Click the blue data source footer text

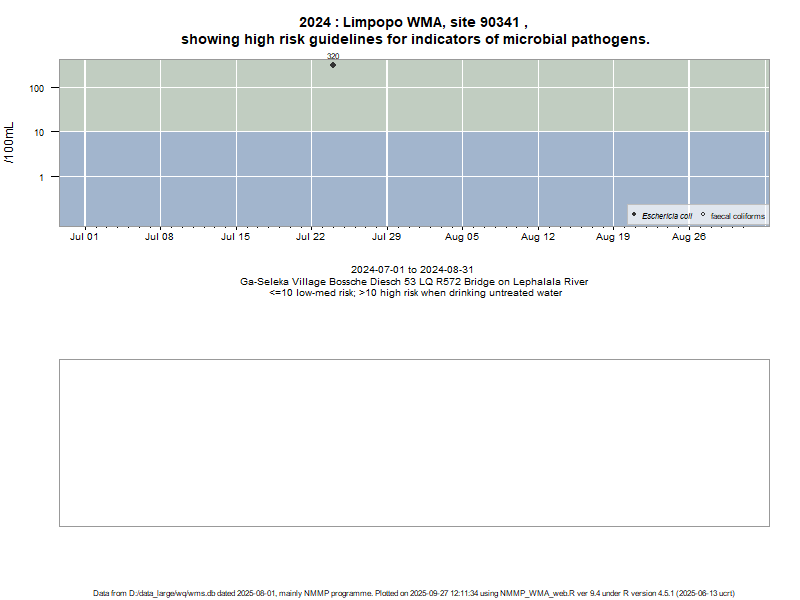(x=414, y=593)
